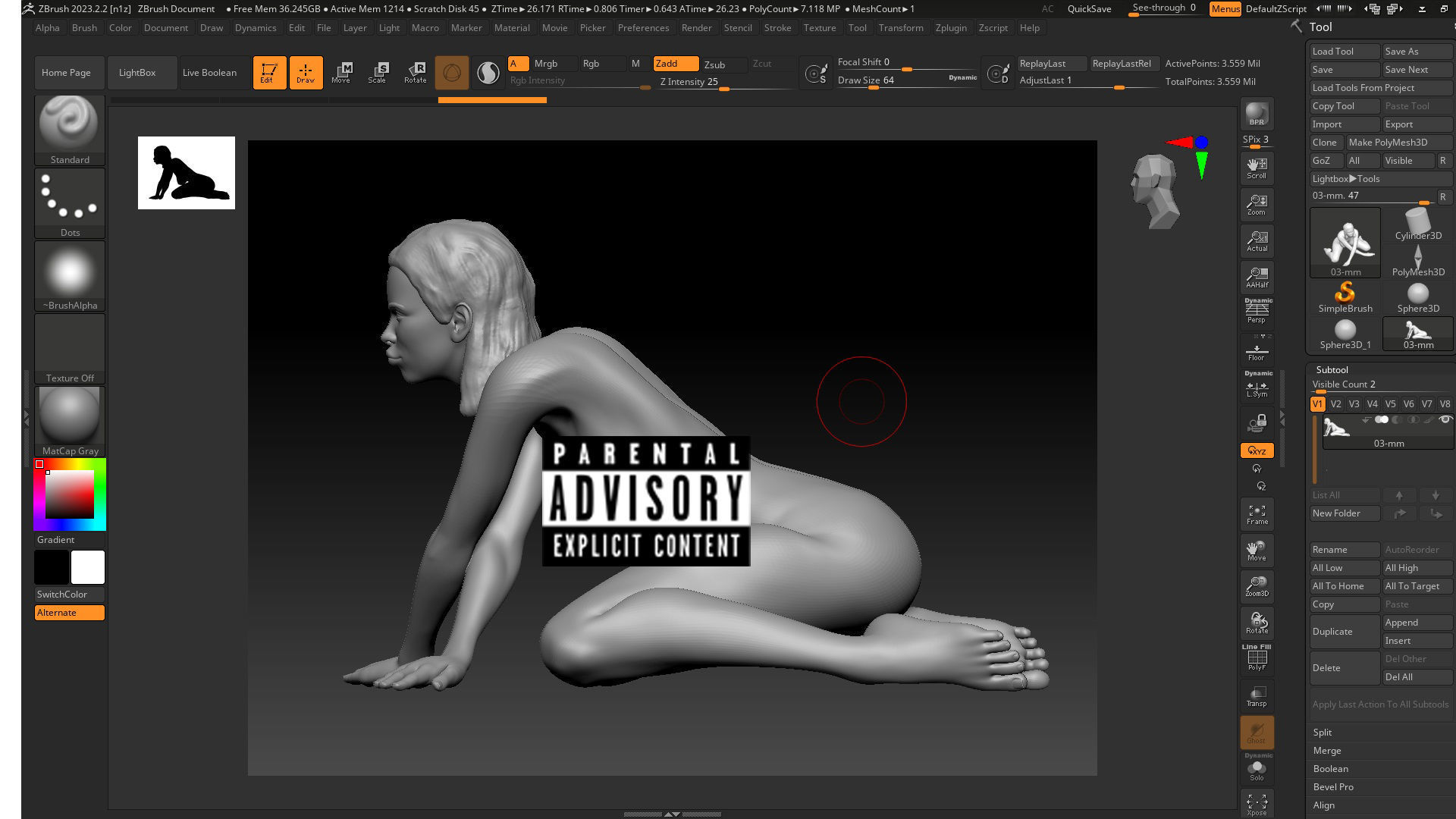The height and width of the screenshot is (819, 1456).
Task: Open Lightbox Tools browser
Action: click(1380, 179)
